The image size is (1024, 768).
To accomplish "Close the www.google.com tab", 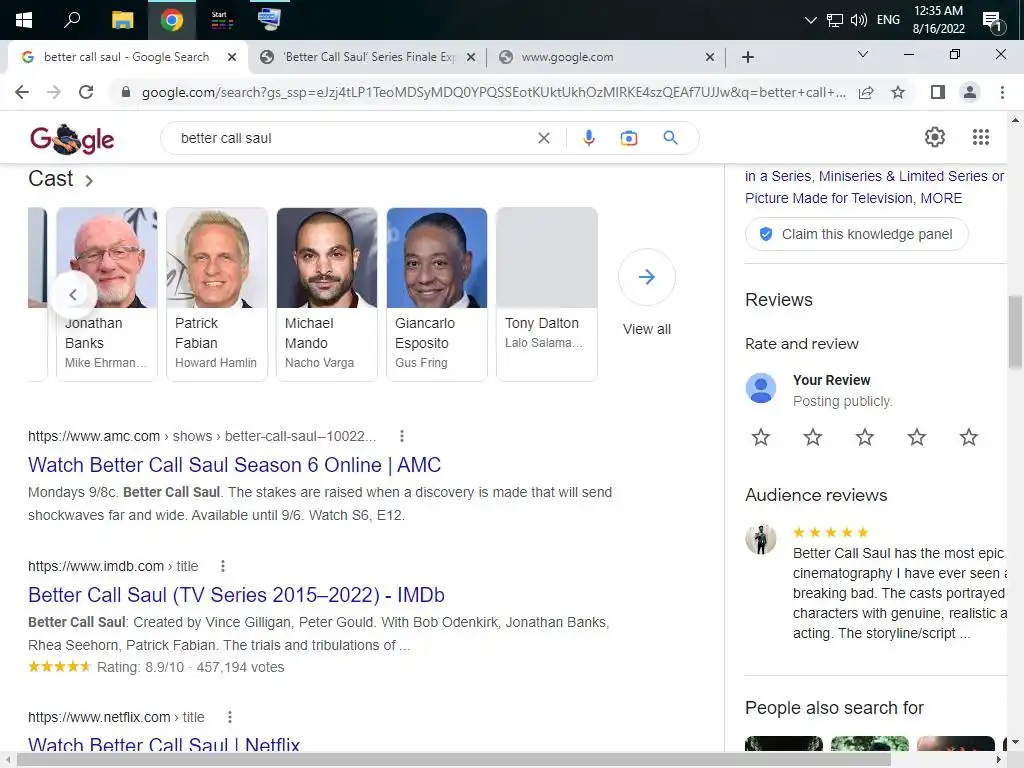I will tap(710, 57).
